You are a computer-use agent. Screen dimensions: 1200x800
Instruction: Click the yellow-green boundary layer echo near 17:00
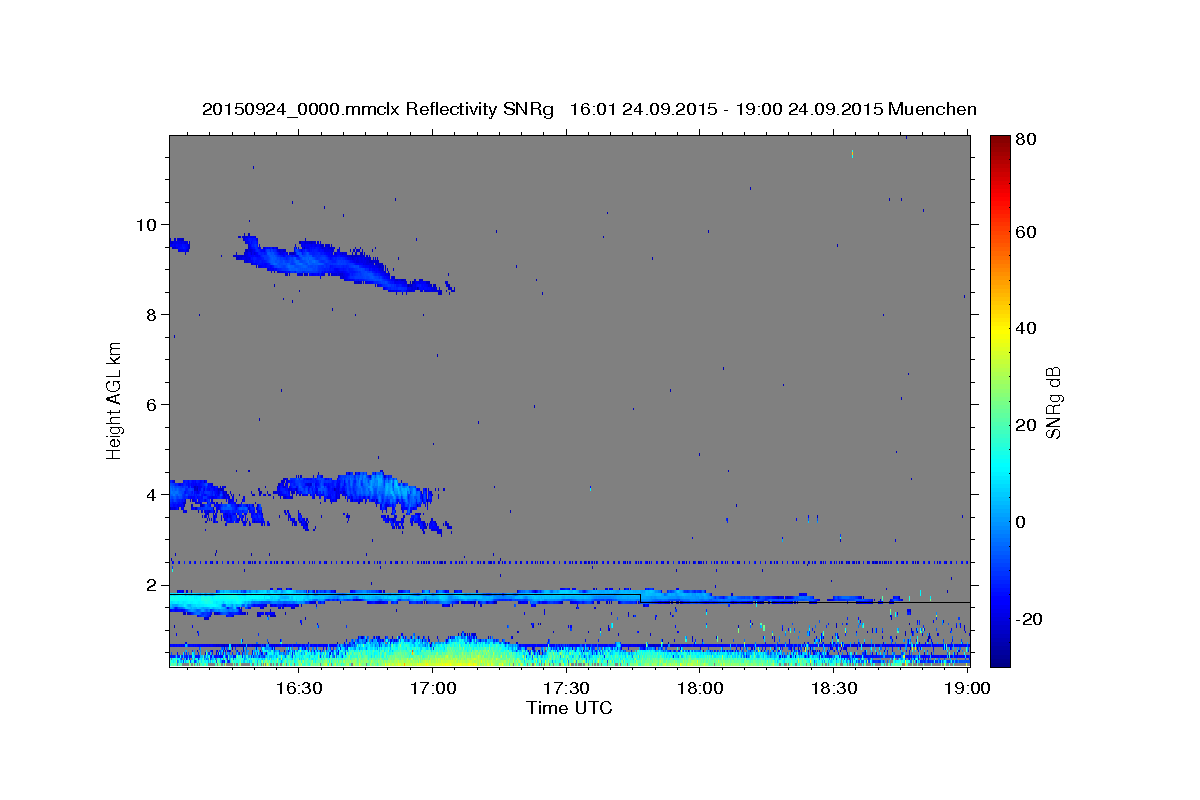tap(440, 652)
